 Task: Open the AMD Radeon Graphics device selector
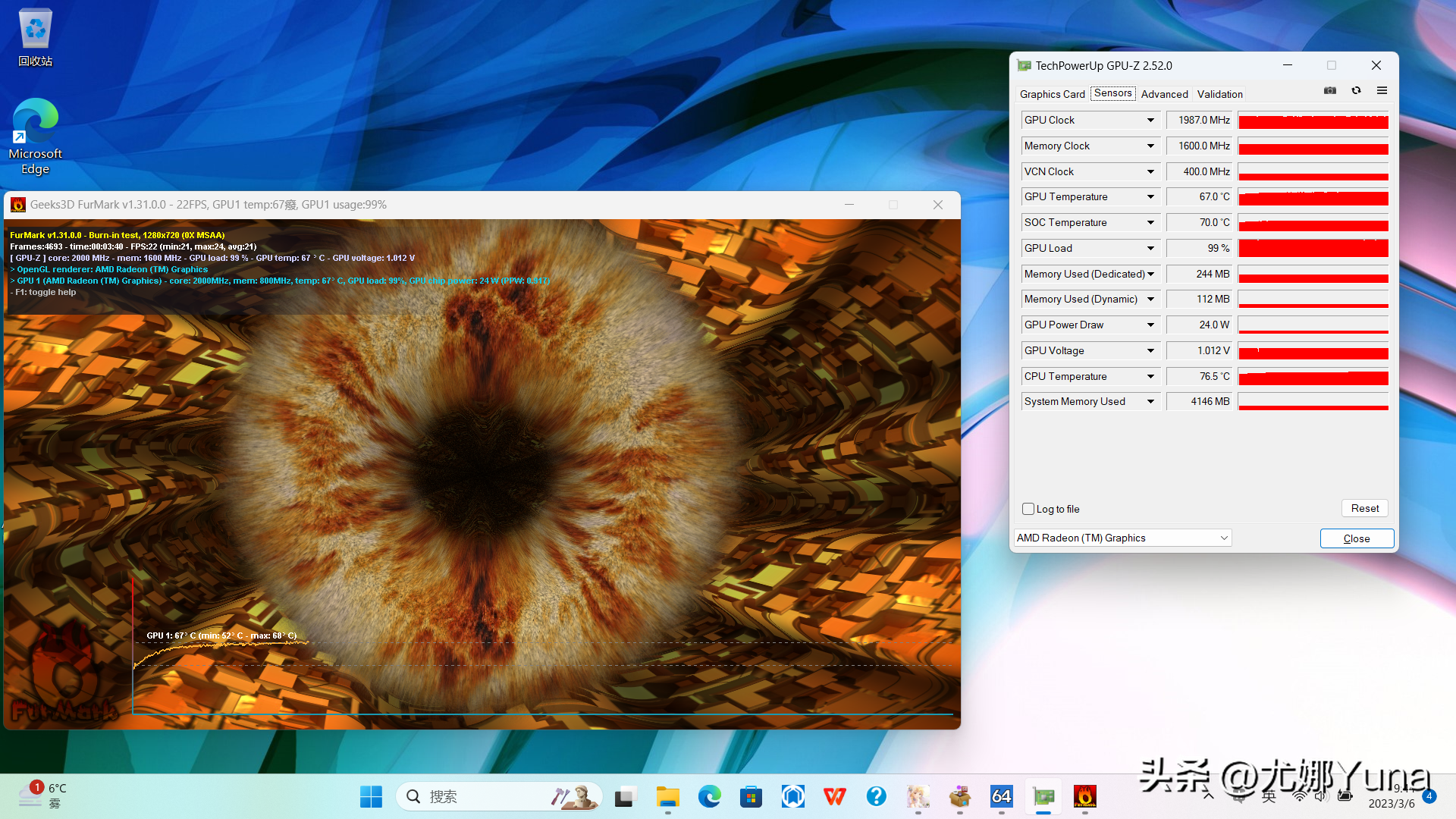[x=1122, y=538]
